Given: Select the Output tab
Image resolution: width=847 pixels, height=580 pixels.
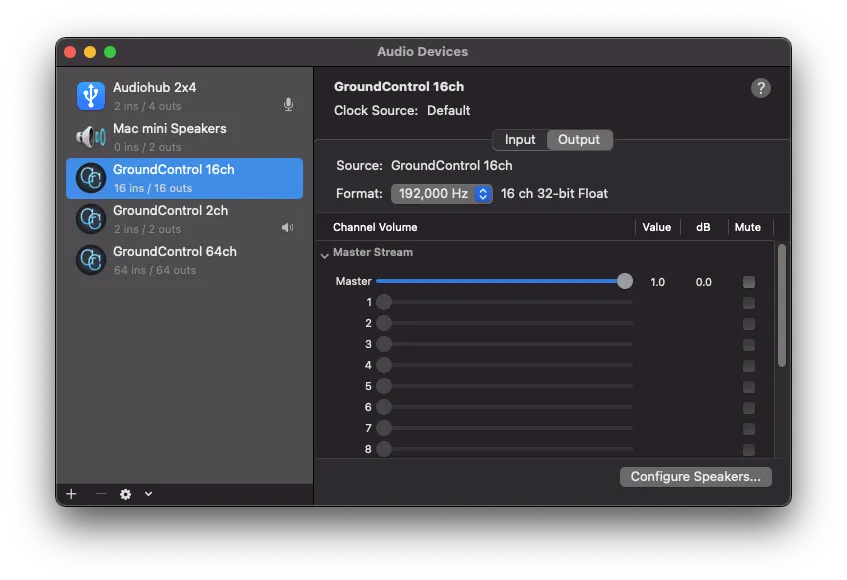Looking at the screenshot, I should 579,140.
